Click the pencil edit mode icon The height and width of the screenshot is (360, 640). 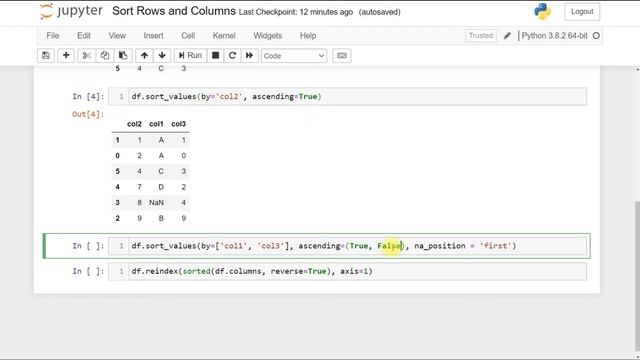pyautogui.click(x=507, y=36)
